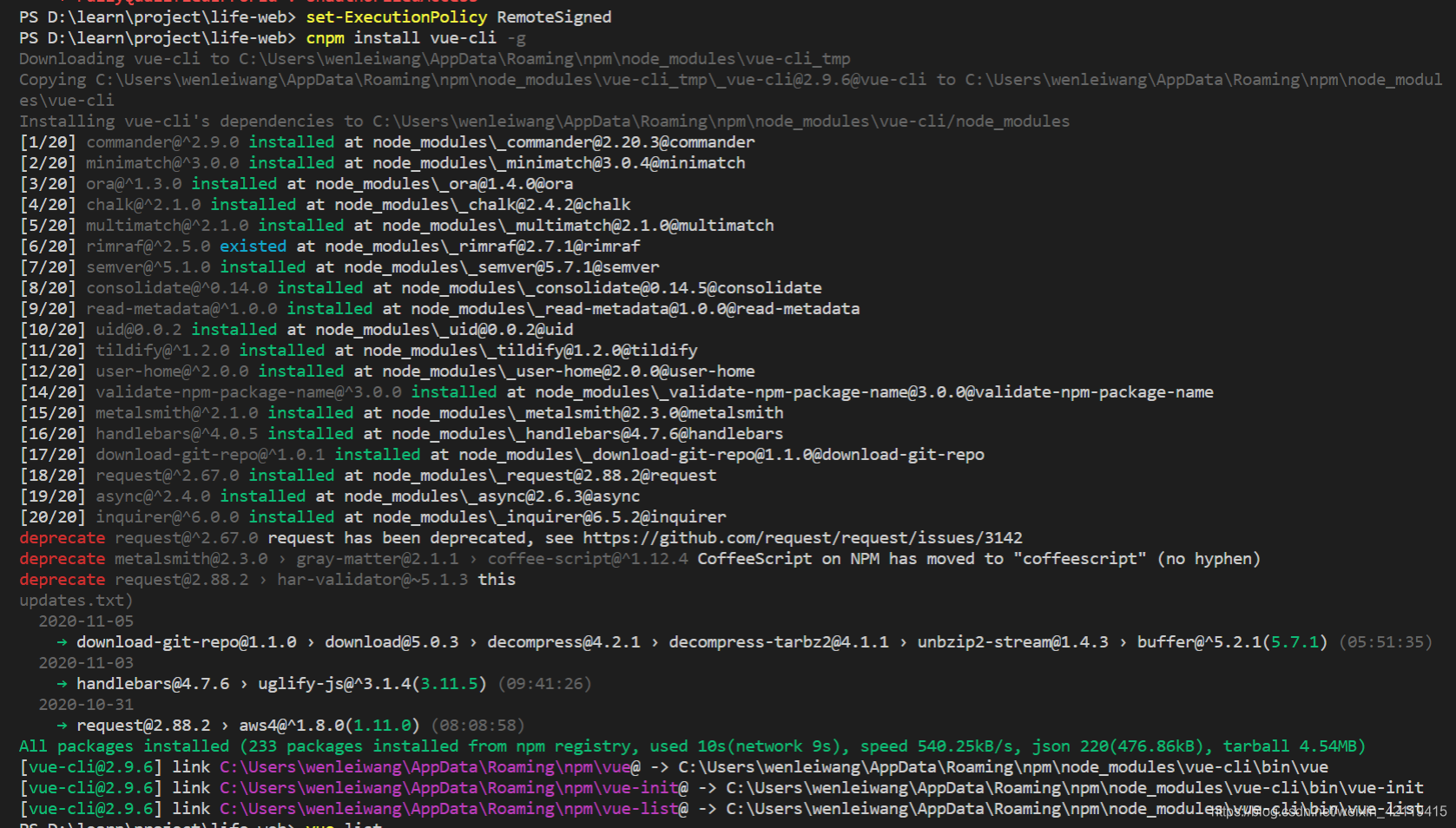Select 'tildify@^1.2.0' package name

pyautogui.click(x=162, y=351)
